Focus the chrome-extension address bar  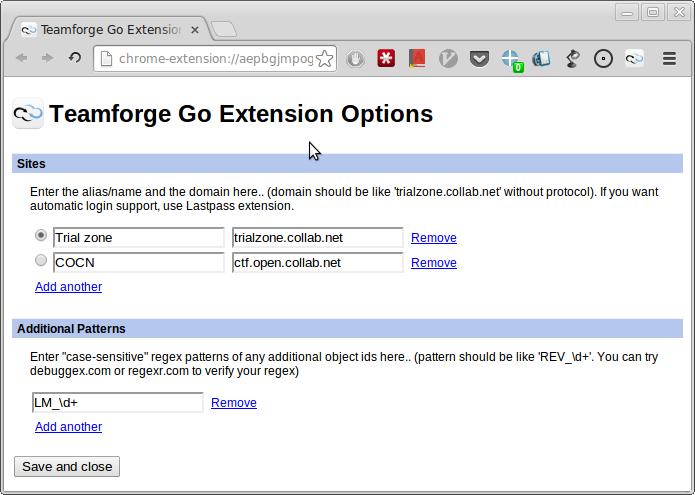[x=215, y=58]
